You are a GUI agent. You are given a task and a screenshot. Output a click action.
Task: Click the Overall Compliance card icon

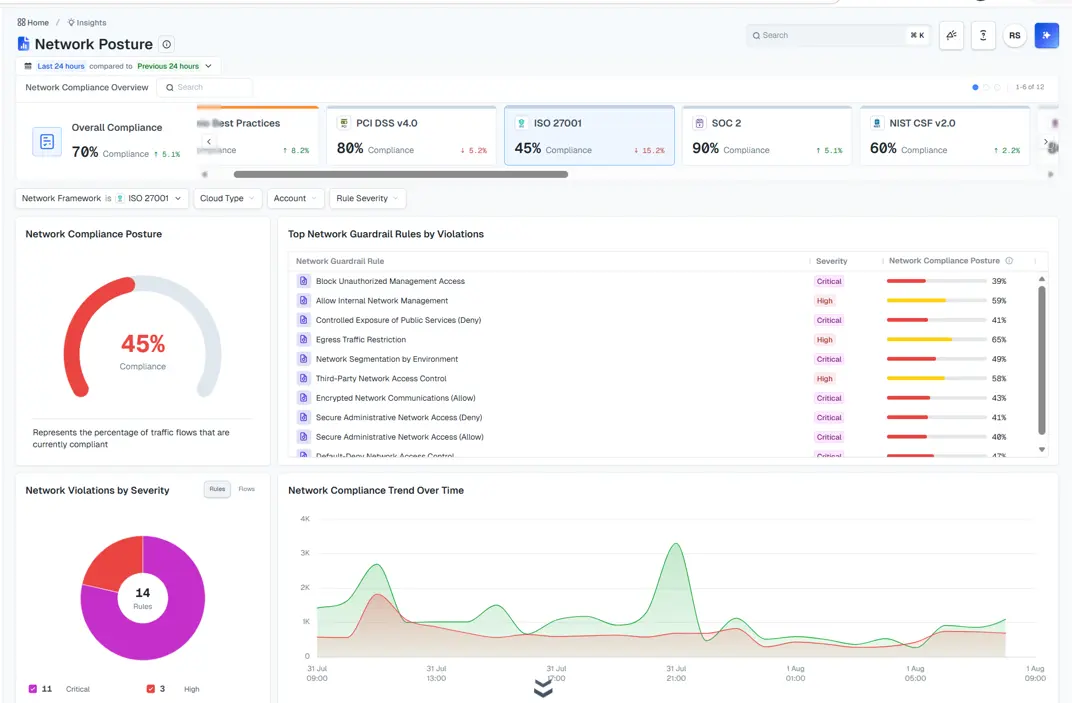click(47, 142)
